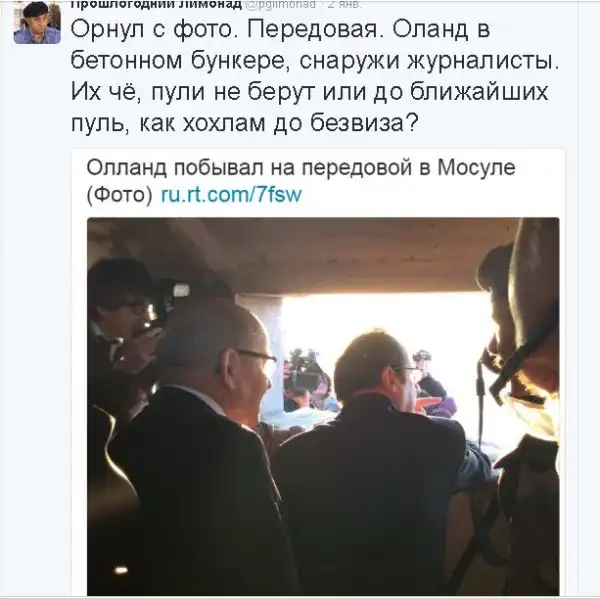
Task: Open the ru.rt.com/7fsw link
Action: (231, 194)
